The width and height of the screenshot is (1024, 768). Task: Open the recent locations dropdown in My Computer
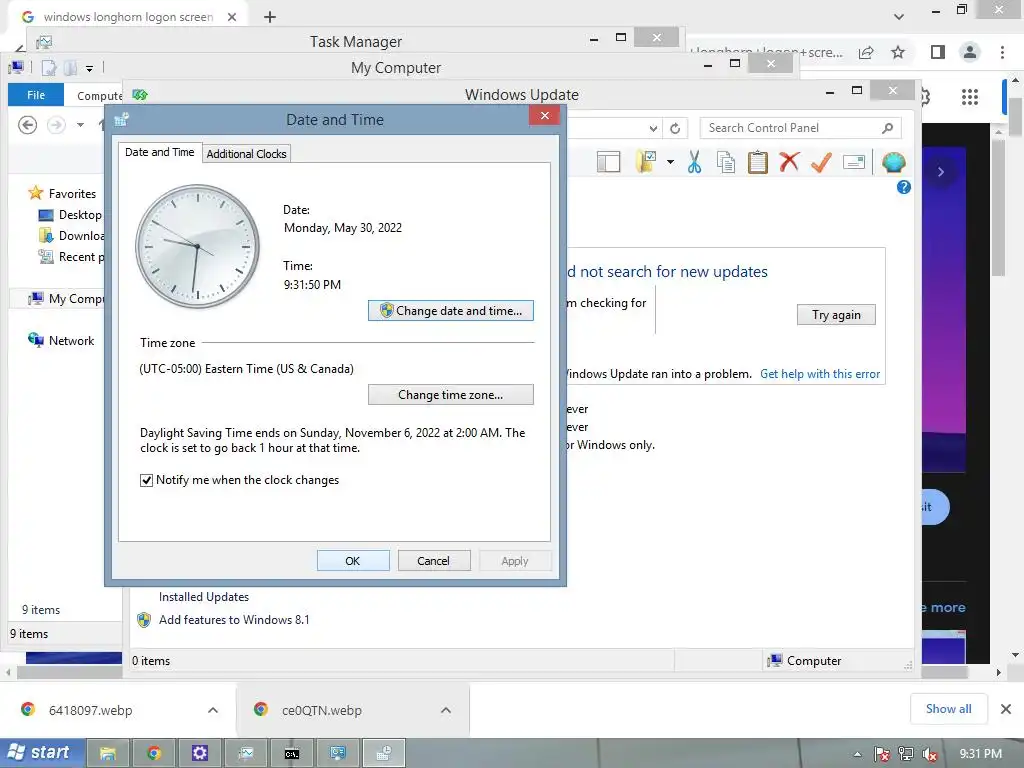[x=80, y=125]
